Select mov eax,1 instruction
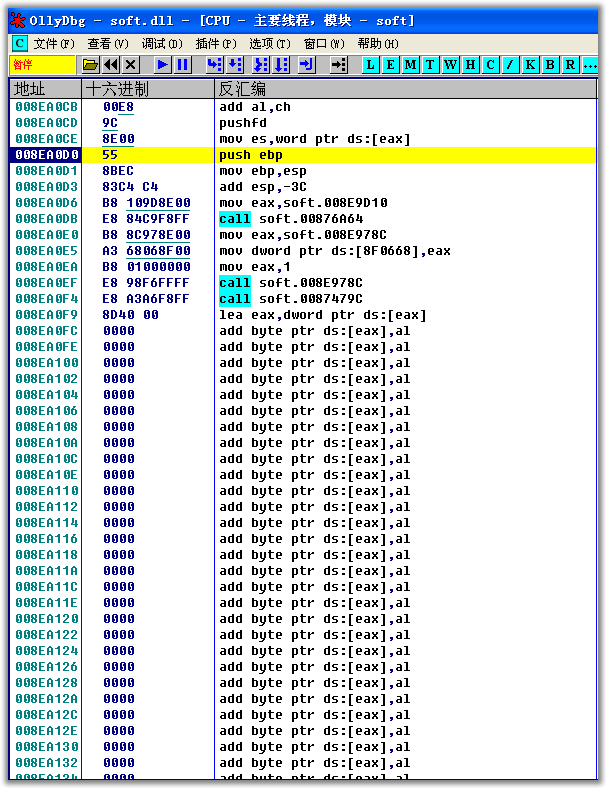 pyautogui.click(x=254, y=267)
